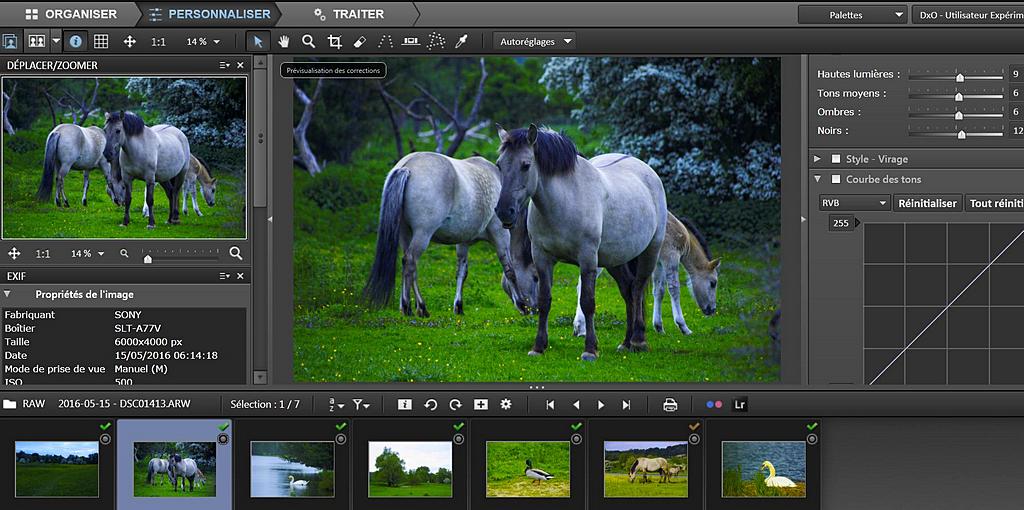The width and height of the screenshot is (1024, 510).
Task: Open the navigator 14 % zoom dropdown
Action: coord(87,254)
